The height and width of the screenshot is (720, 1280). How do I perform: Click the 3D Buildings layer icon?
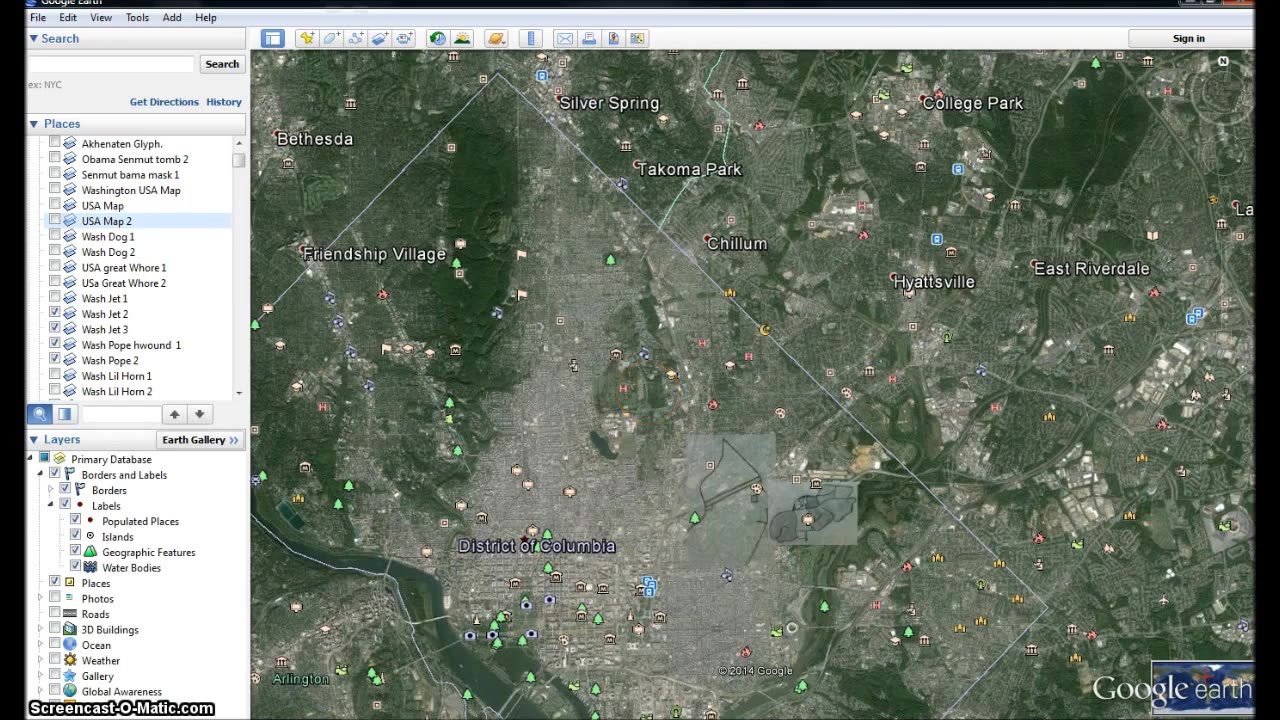(70, 629)
